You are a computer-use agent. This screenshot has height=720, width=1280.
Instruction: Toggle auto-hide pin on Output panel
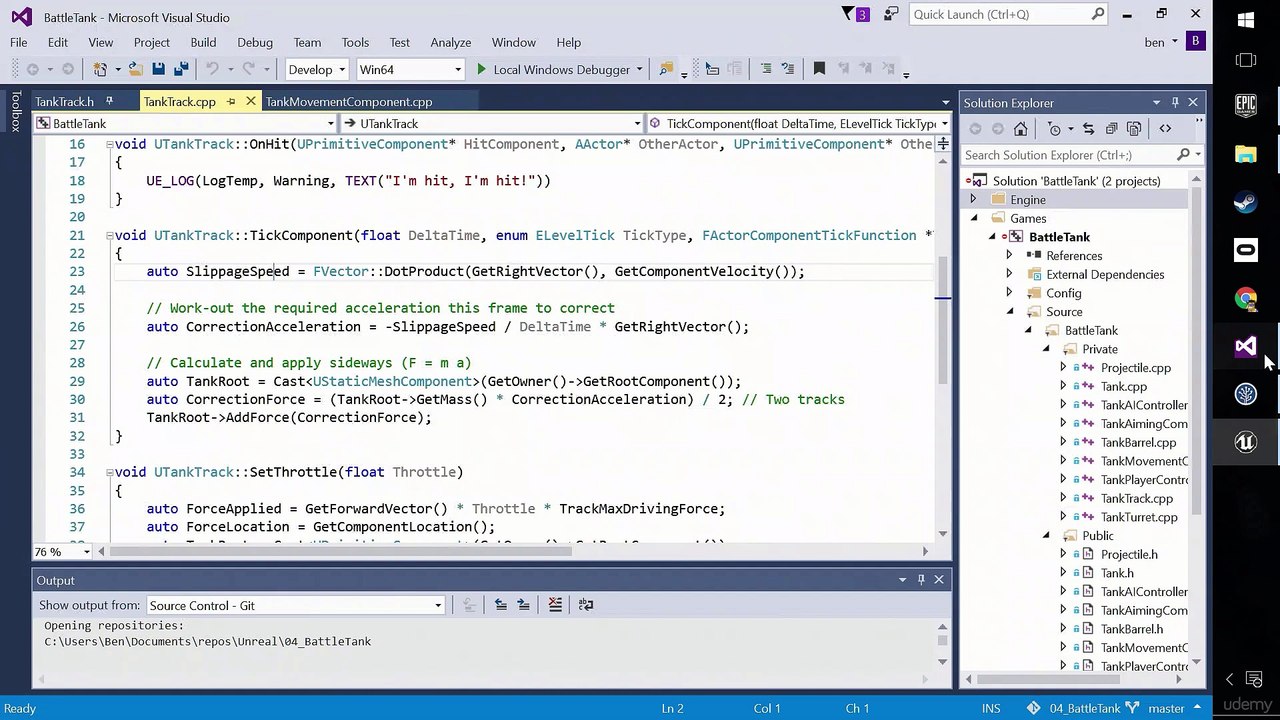pyautogui.click(x=921, y=580)
